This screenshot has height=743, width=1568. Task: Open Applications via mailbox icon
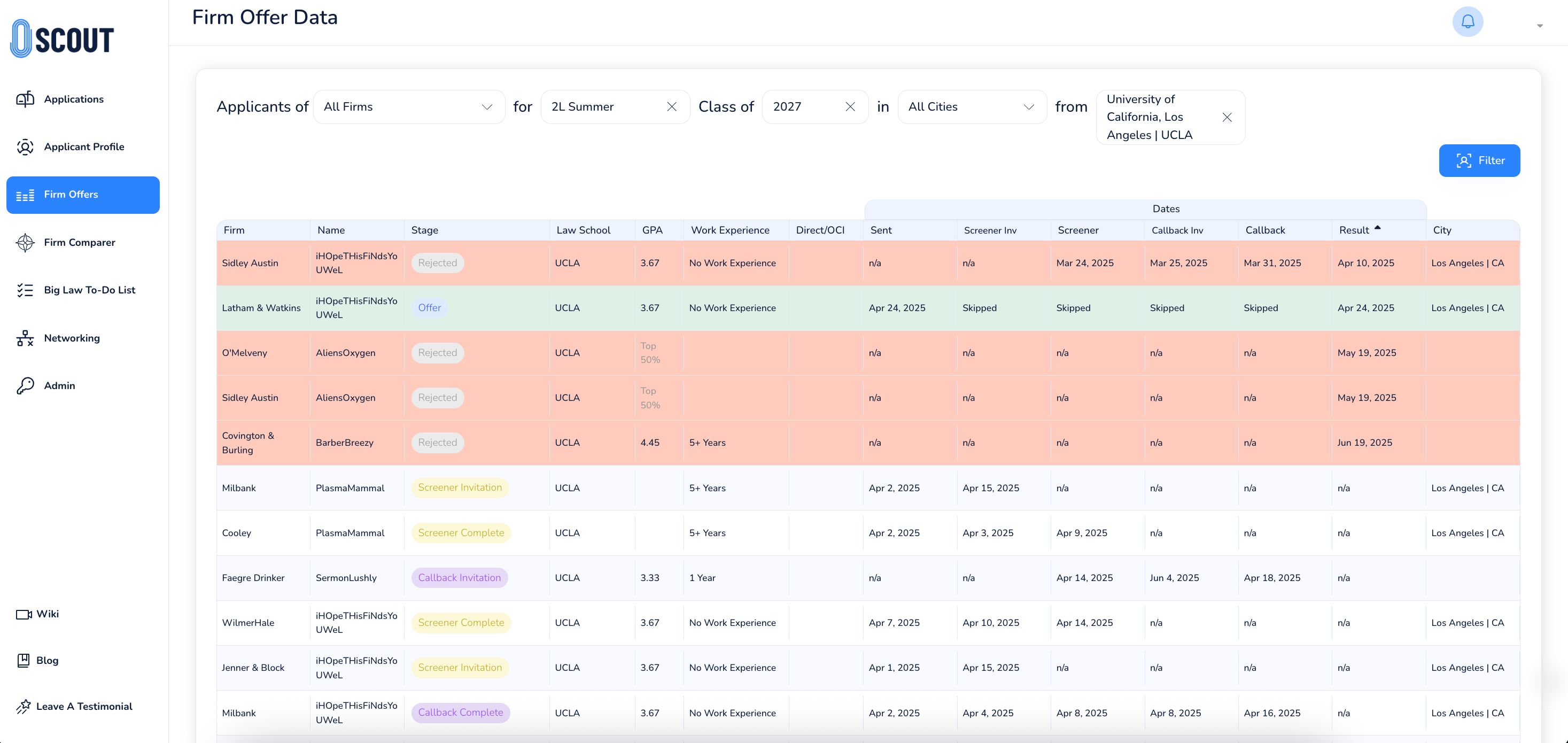(x=25, y=99)
